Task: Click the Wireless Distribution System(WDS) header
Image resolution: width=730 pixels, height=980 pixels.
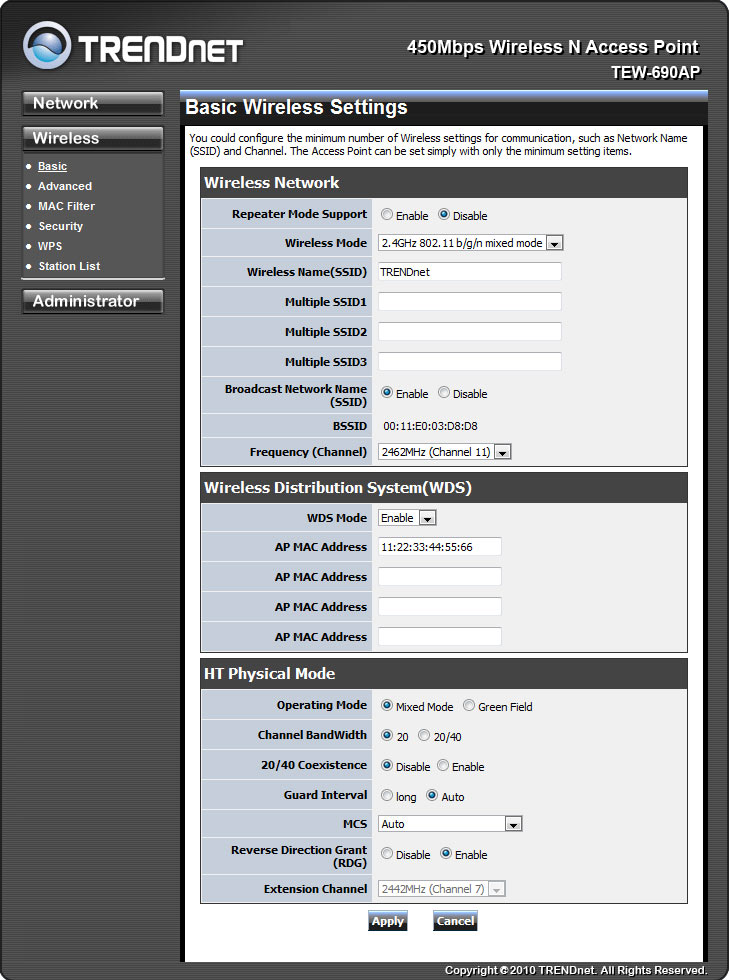Action: click(338, 488)
